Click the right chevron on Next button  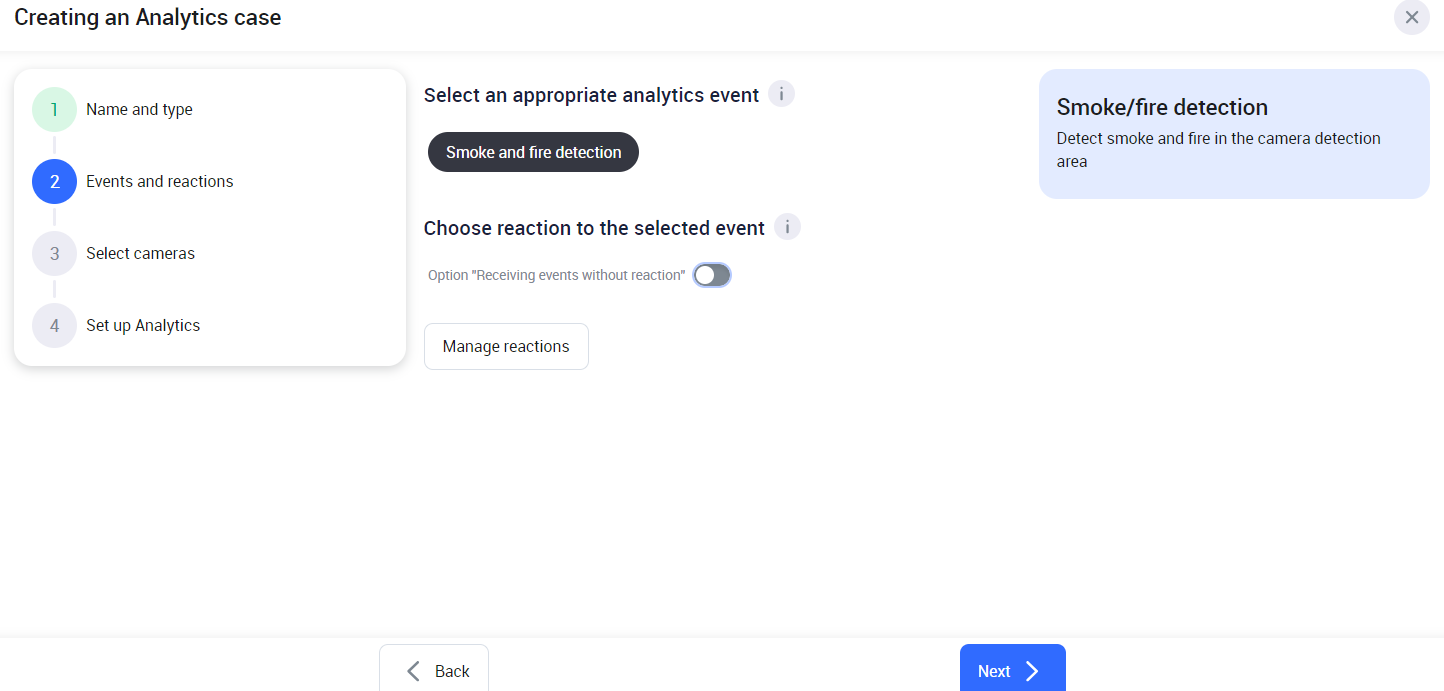(1033, 671)
